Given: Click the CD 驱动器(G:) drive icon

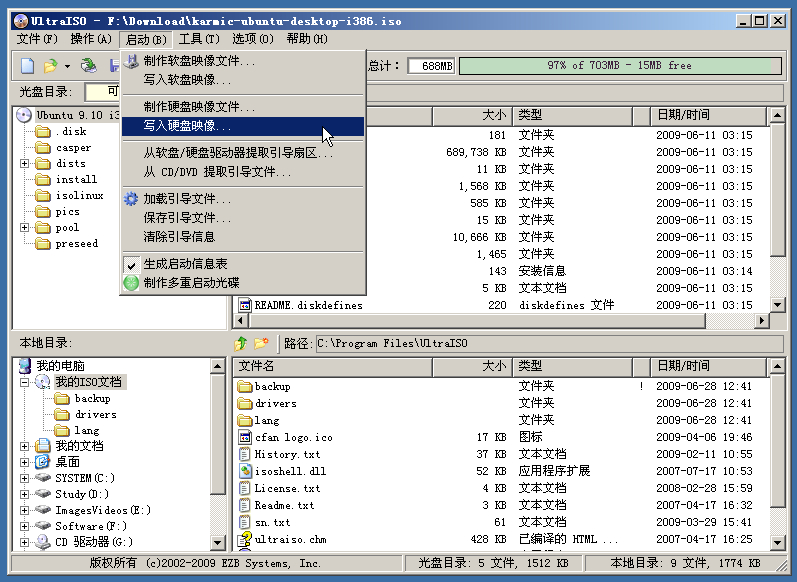Looking at the screenshot, I should coord(43,542).
